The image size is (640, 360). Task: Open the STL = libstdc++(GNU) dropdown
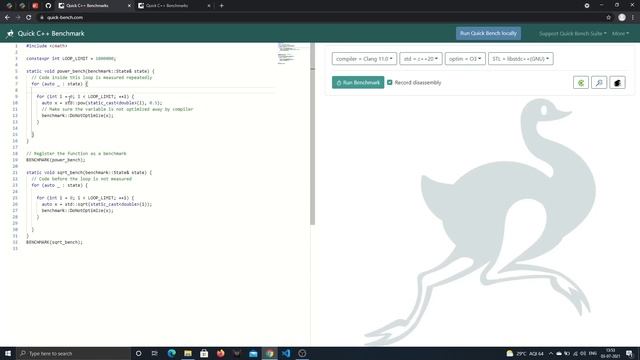520,59
